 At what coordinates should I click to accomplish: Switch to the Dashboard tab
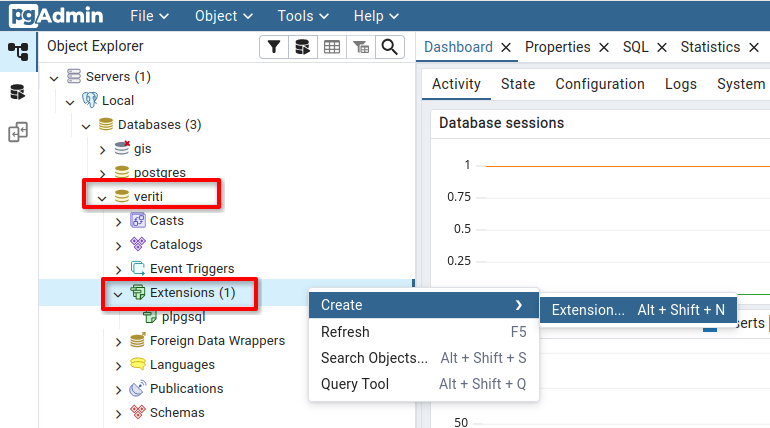(458, 47)
